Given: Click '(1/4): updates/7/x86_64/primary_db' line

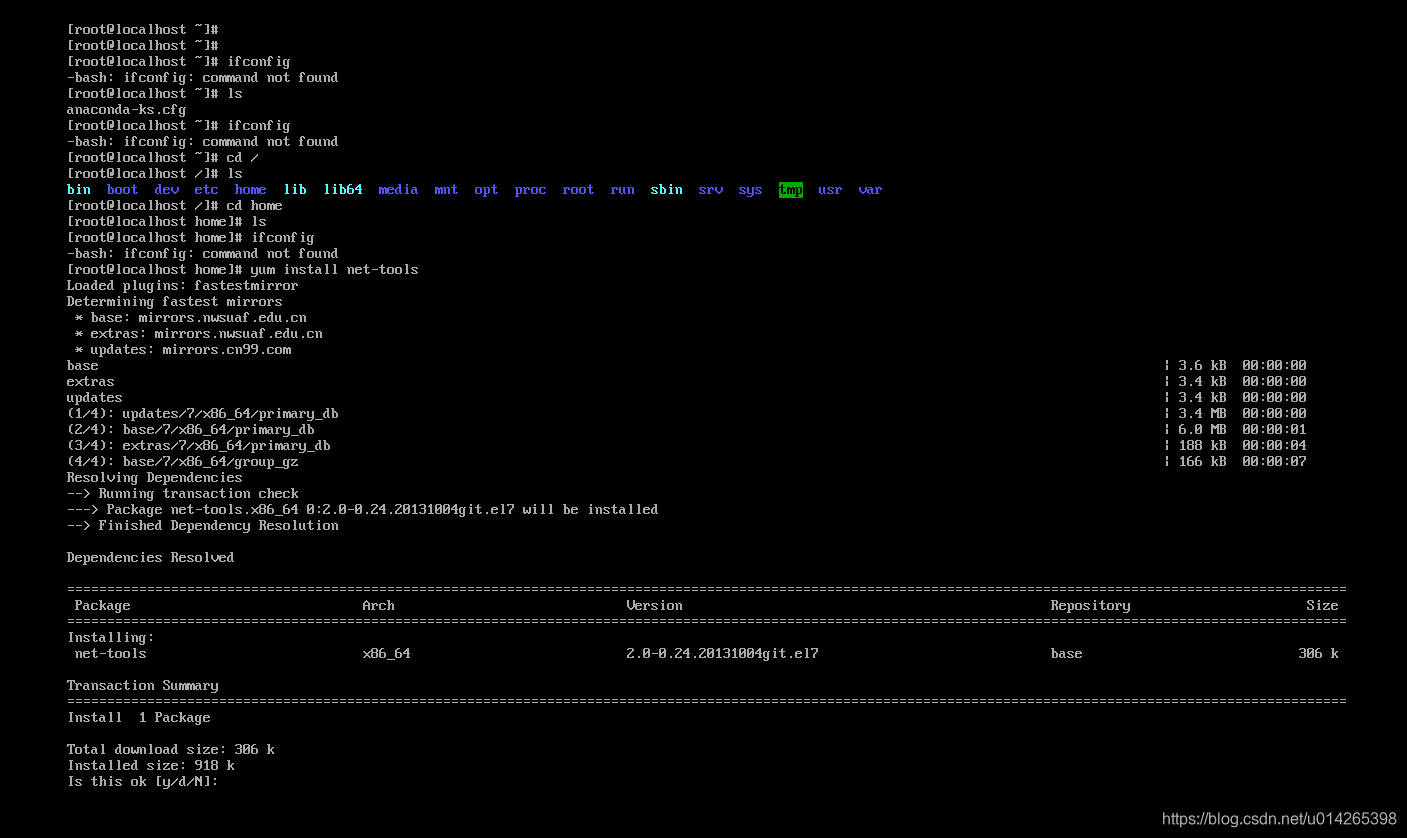Looking at the screenshot, I should pos(203,414).
